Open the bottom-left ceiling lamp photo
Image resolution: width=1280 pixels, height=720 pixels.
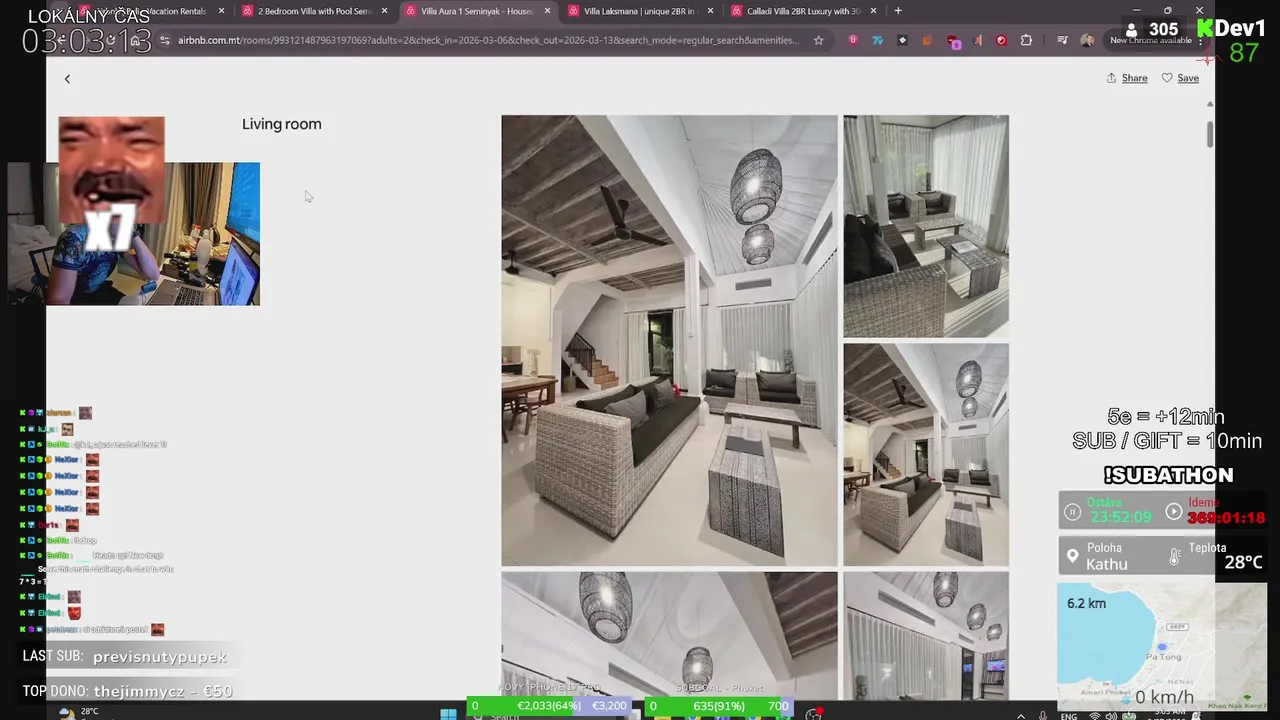click(669, 636)
